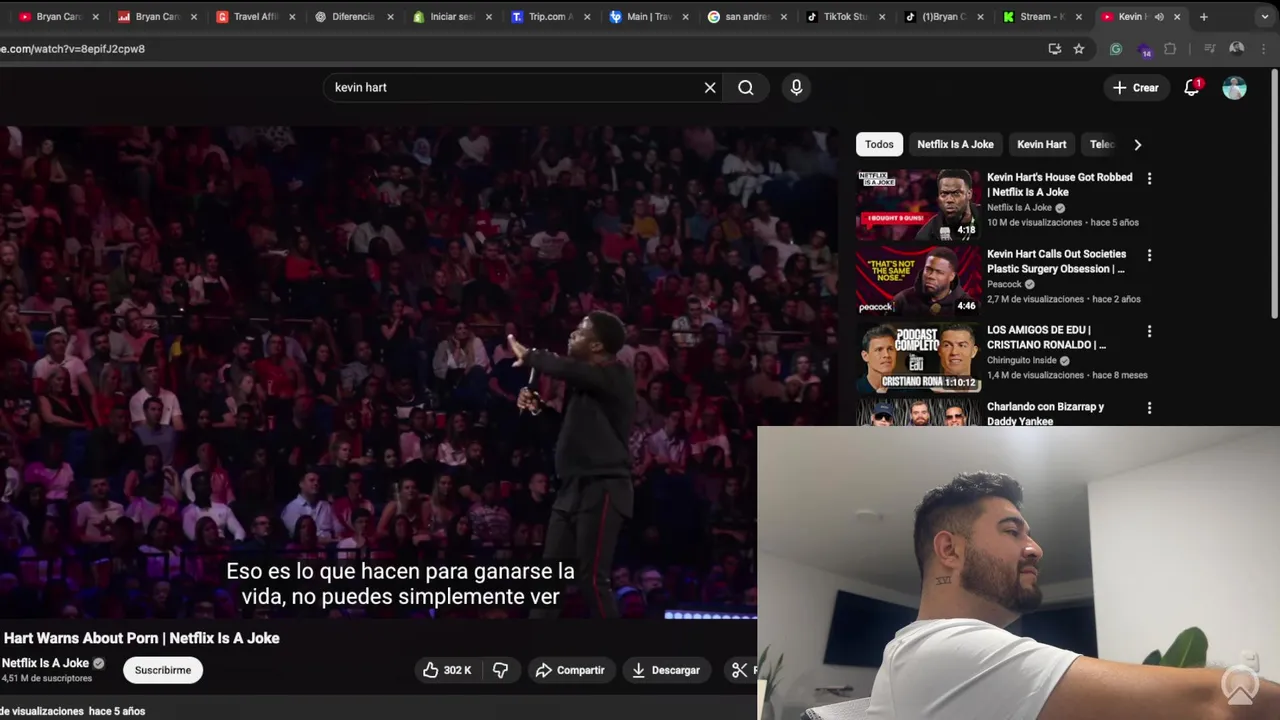Clear the kevin hart search text
The width and height of the screenshot is (1280, 720).
point(710,88)
